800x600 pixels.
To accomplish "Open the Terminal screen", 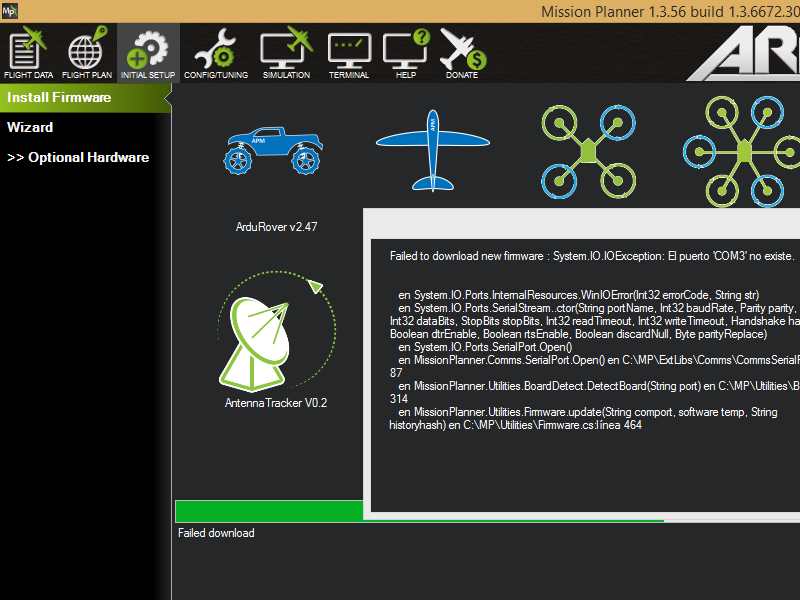I will click(349, 56).
